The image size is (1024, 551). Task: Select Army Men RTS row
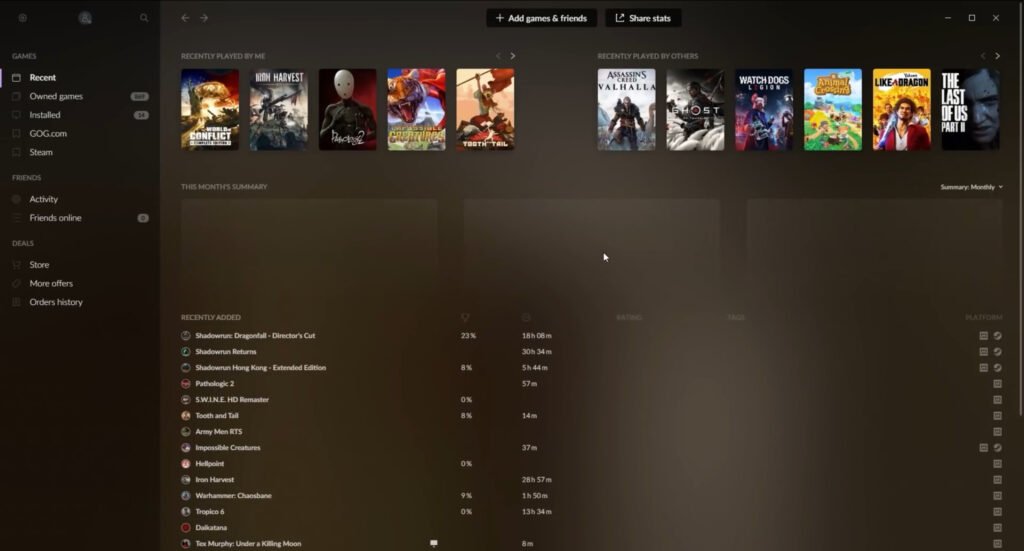point(592,432)
